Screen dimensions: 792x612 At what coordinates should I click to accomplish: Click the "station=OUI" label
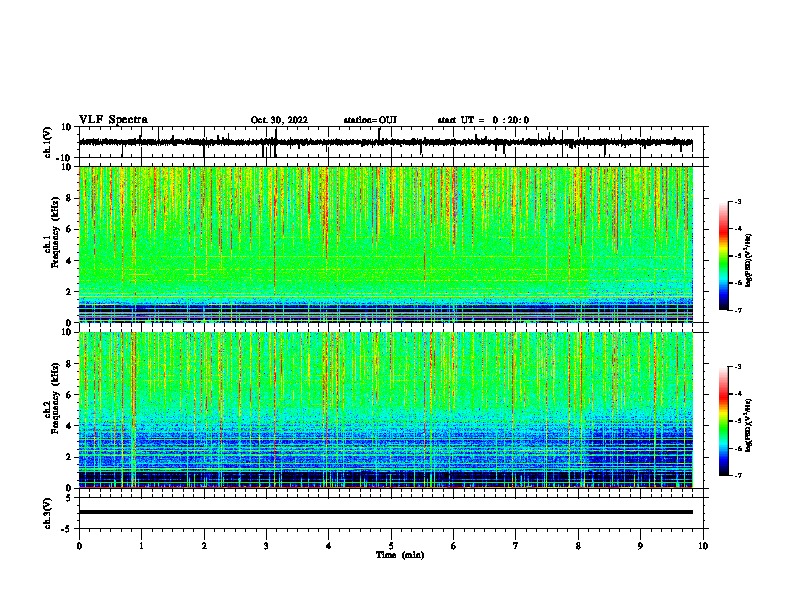[x=370, y=120]
